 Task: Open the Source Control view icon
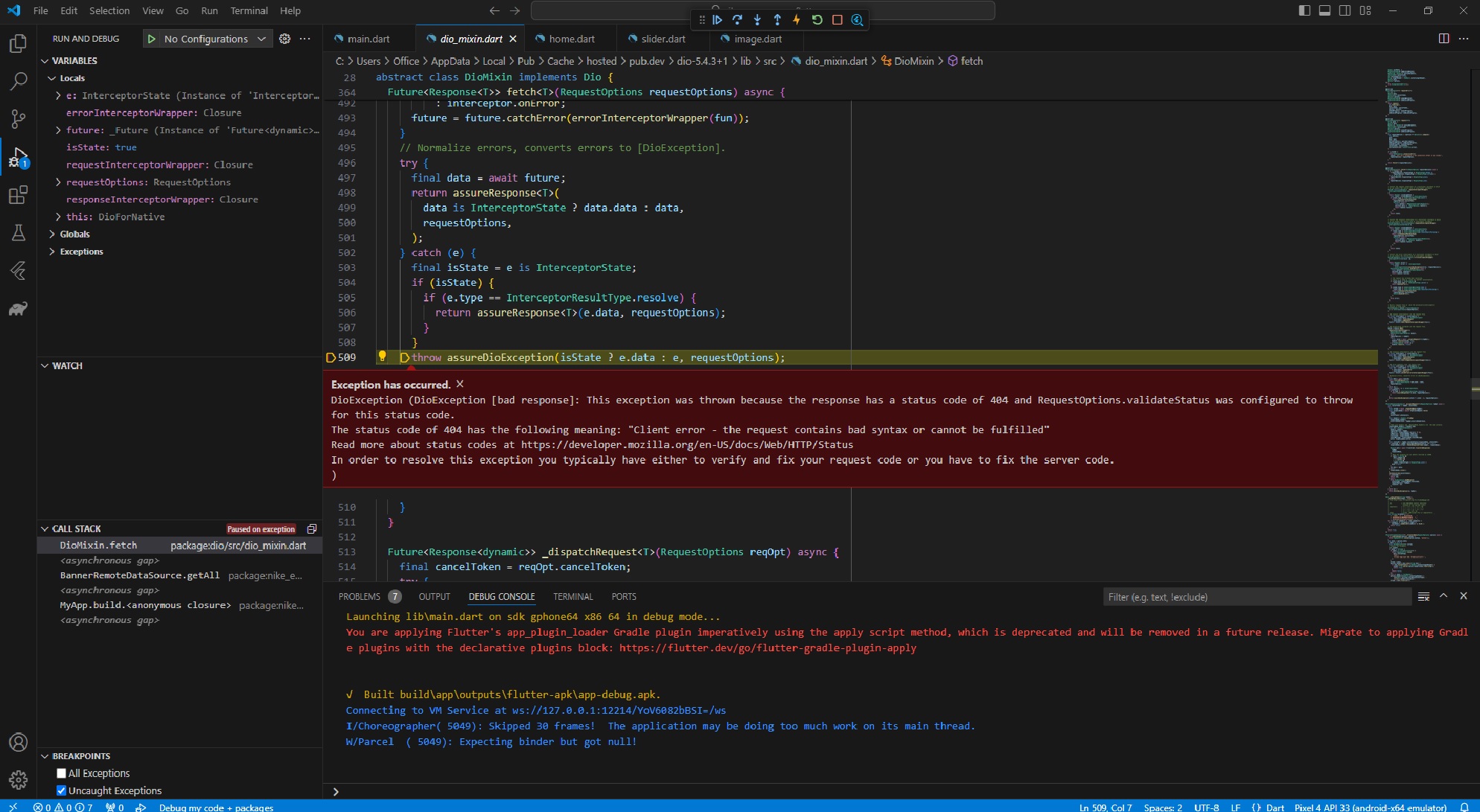click(x=18, y=119)
